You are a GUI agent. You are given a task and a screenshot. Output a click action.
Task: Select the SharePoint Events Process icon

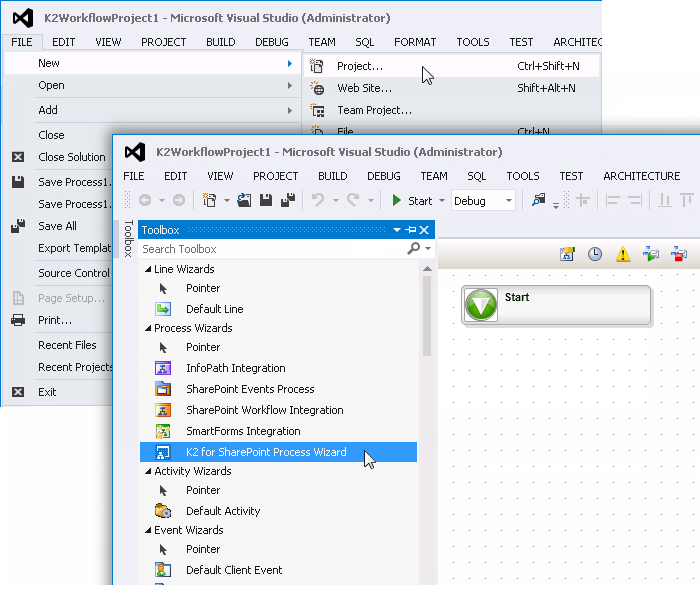click(x=163, y=389)
